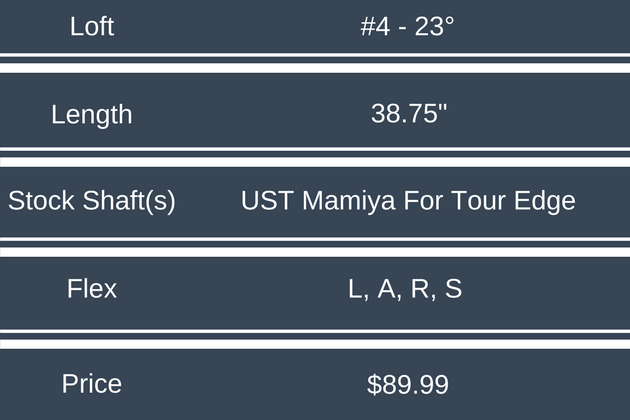Select the word Mamiya in shaft value
630x420 pixels.
point(338,201)
